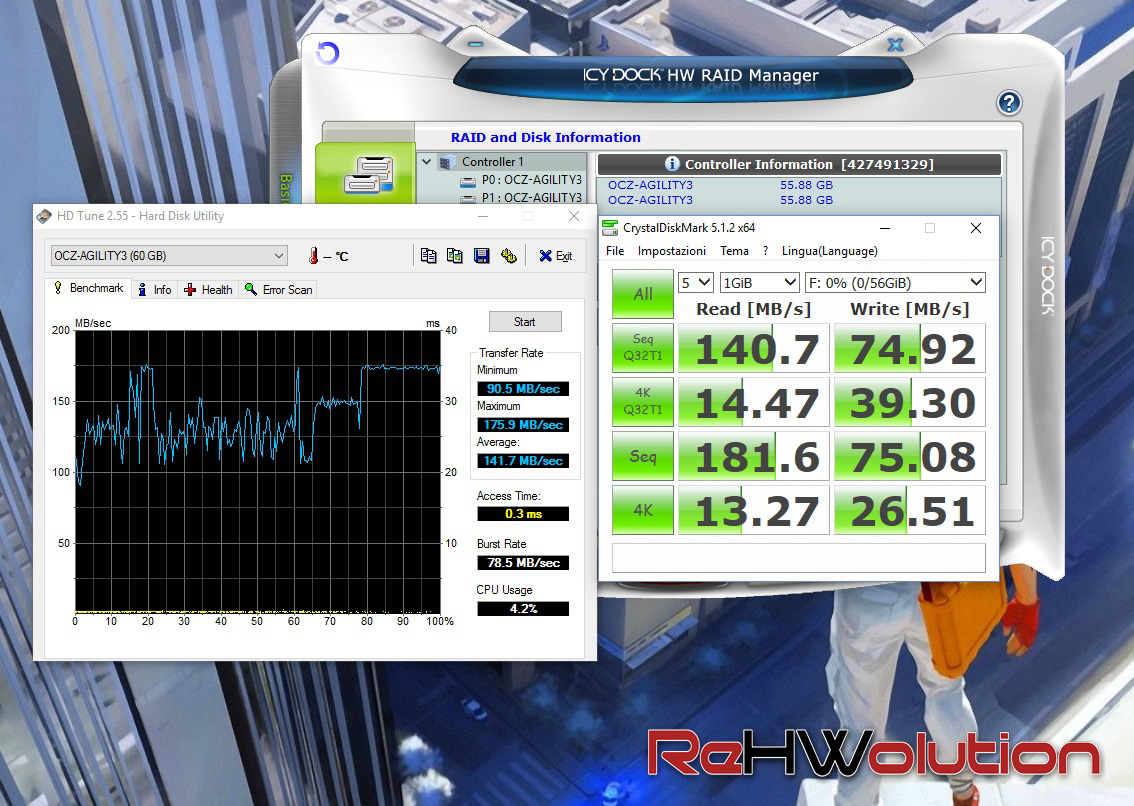The image size is (1134, 806).
Task: Close the ICY DOCK RAID Manager window
Action: (895, 45)
